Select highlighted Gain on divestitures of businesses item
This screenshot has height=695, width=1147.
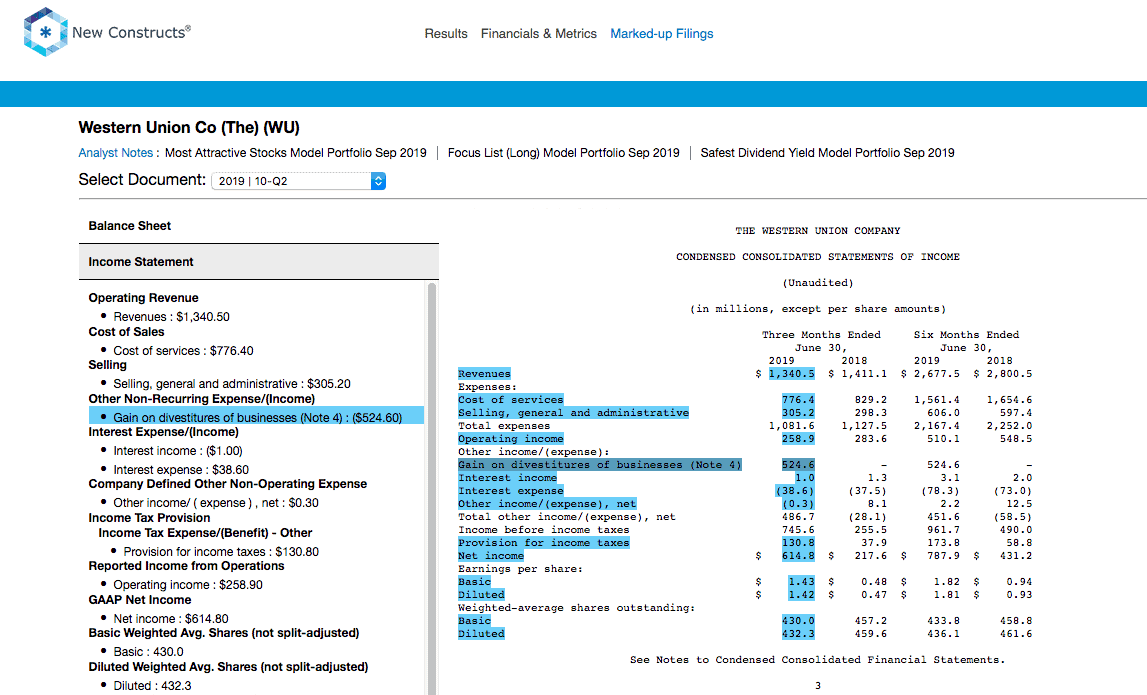tap(257, 416)
